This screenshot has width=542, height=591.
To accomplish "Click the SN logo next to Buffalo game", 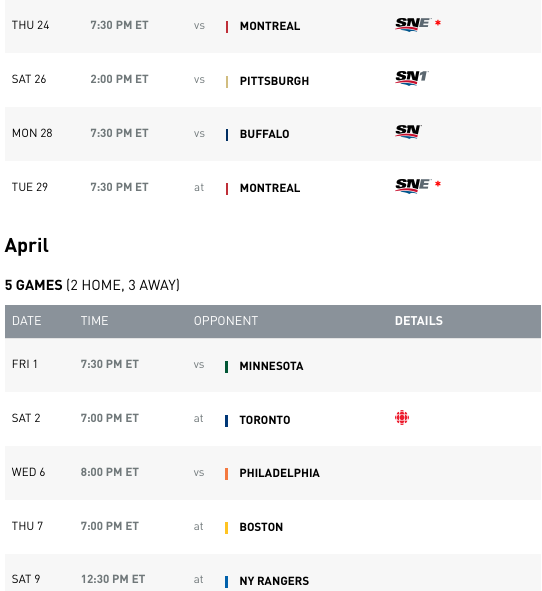I will pyautogui.click(x=408, y=132).
